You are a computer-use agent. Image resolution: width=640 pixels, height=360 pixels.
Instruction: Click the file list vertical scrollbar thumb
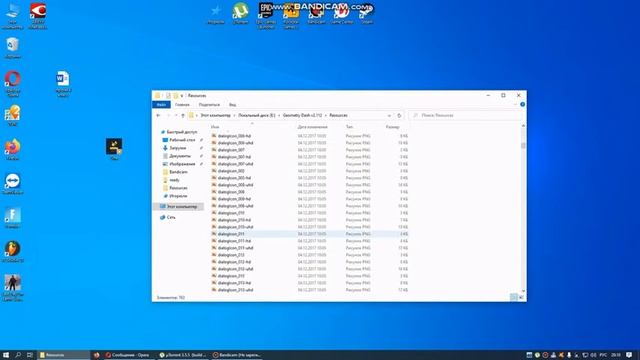pyautogui.click(x=523, y=145)
